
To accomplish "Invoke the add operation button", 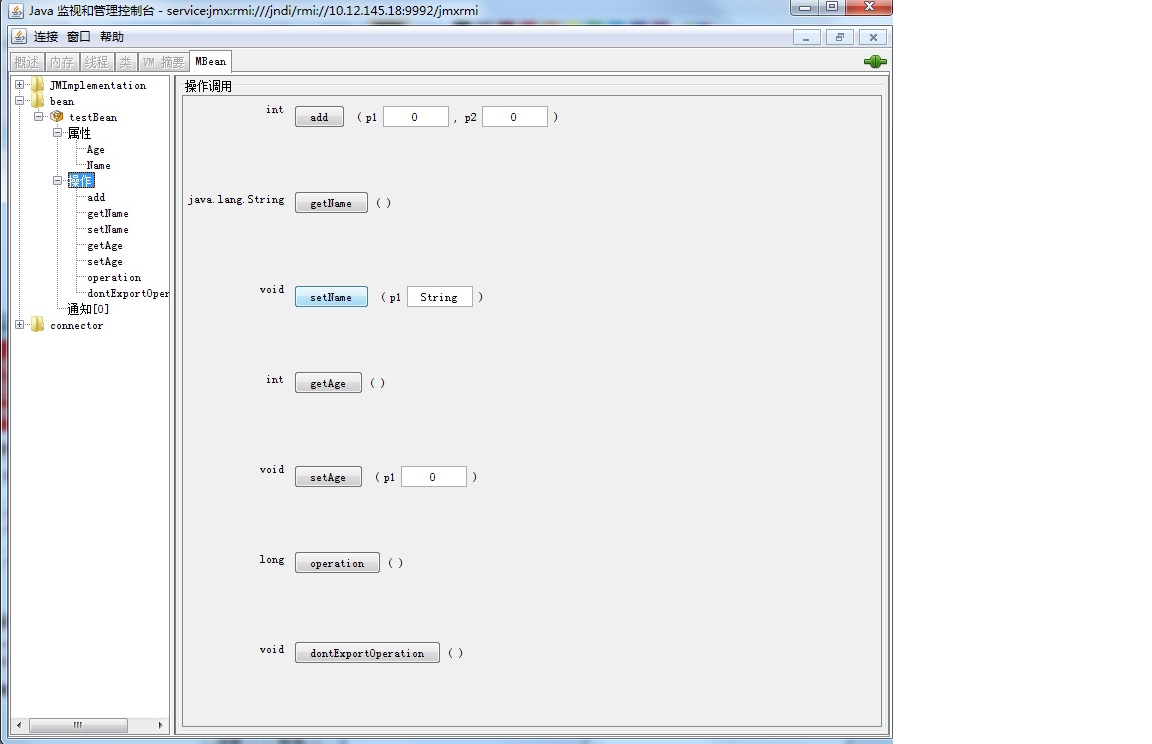I will pos(318,116).
